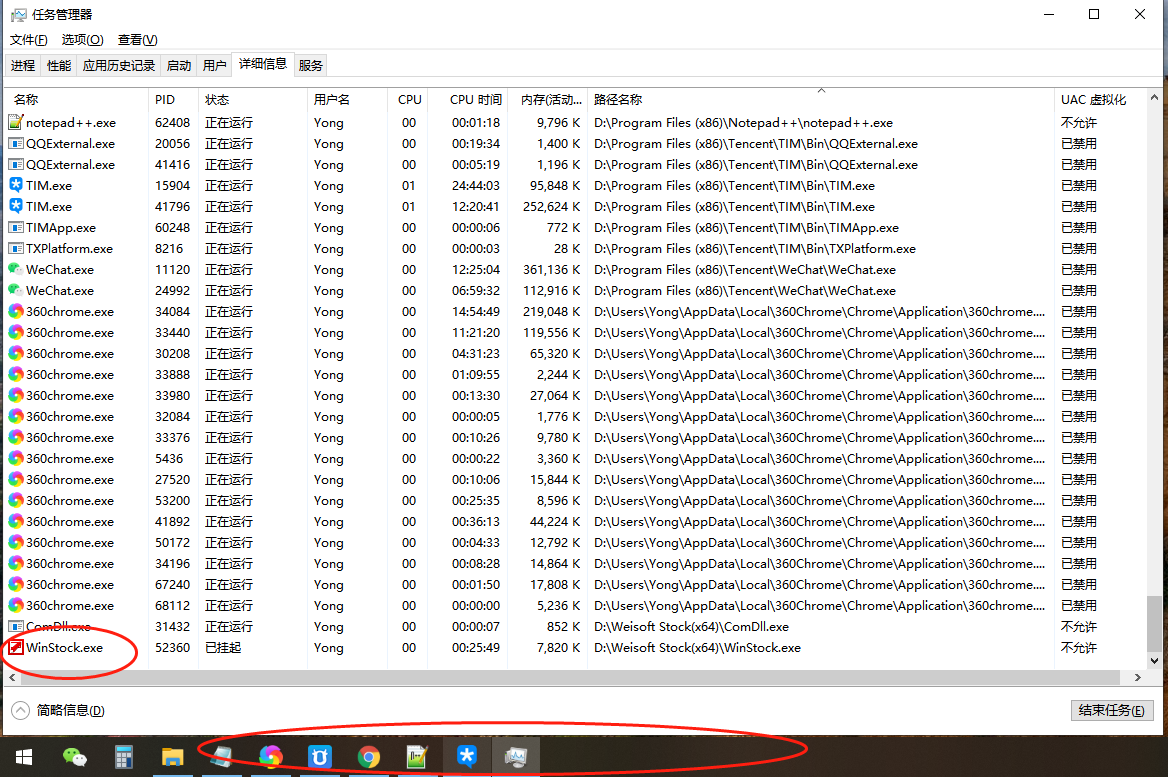1168x777 pixels.
Task: Open WeChat from the taskbar
Action: pos(74,757)
